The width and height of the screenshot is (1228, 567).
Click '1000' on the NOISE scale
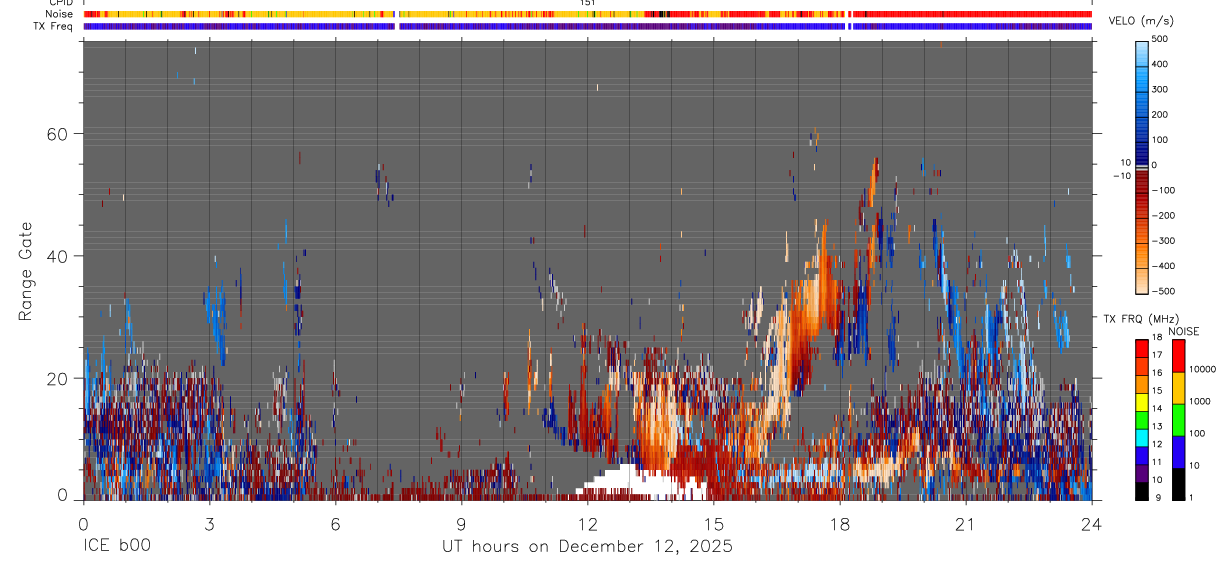pyautogui.click(x=1200, y=401)
